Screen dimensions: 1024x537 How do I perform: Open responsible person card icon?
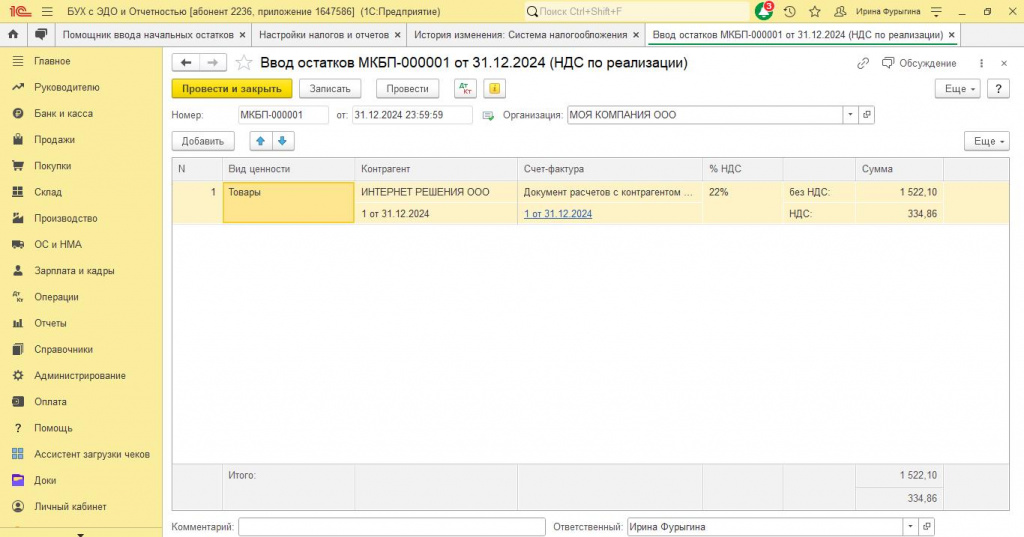click(926, 527)
